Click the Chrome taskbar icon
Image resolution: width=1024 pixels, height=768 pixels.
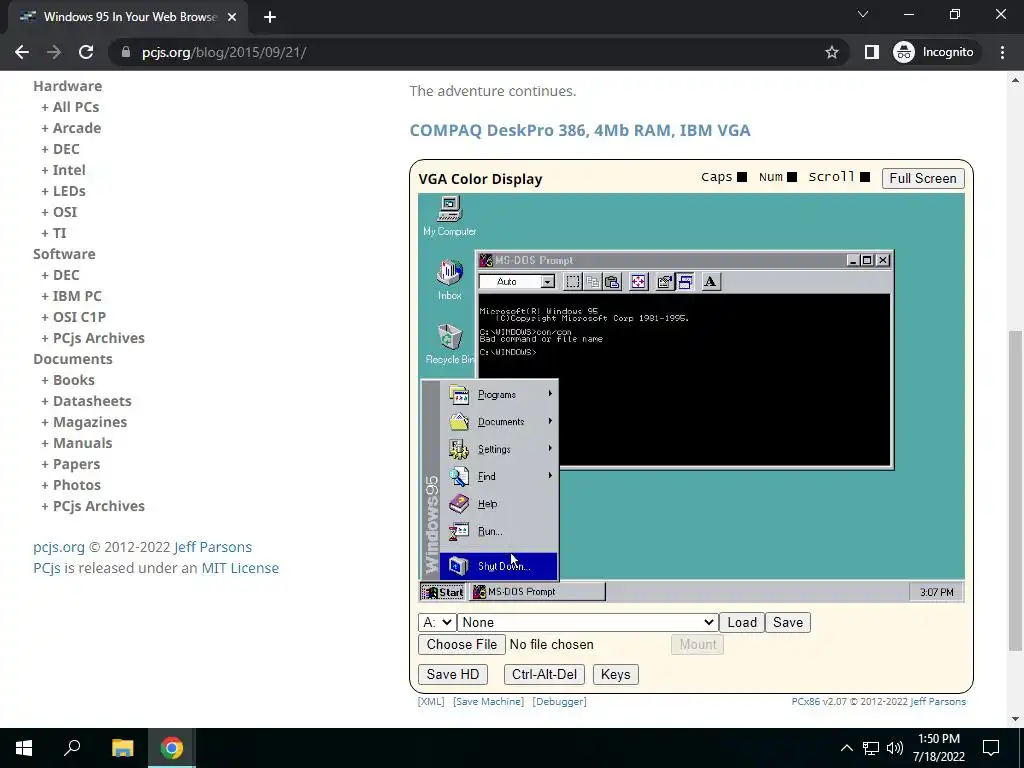[172, 748]
